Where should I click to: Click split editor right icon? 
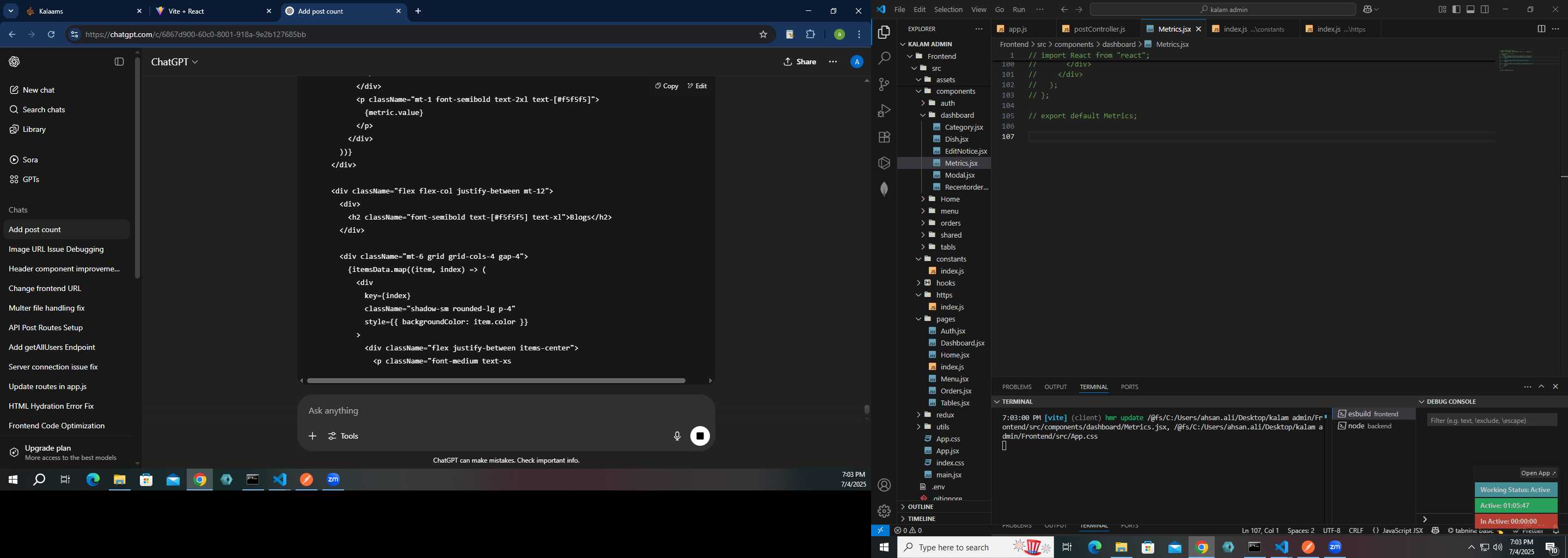[1541, 29]
